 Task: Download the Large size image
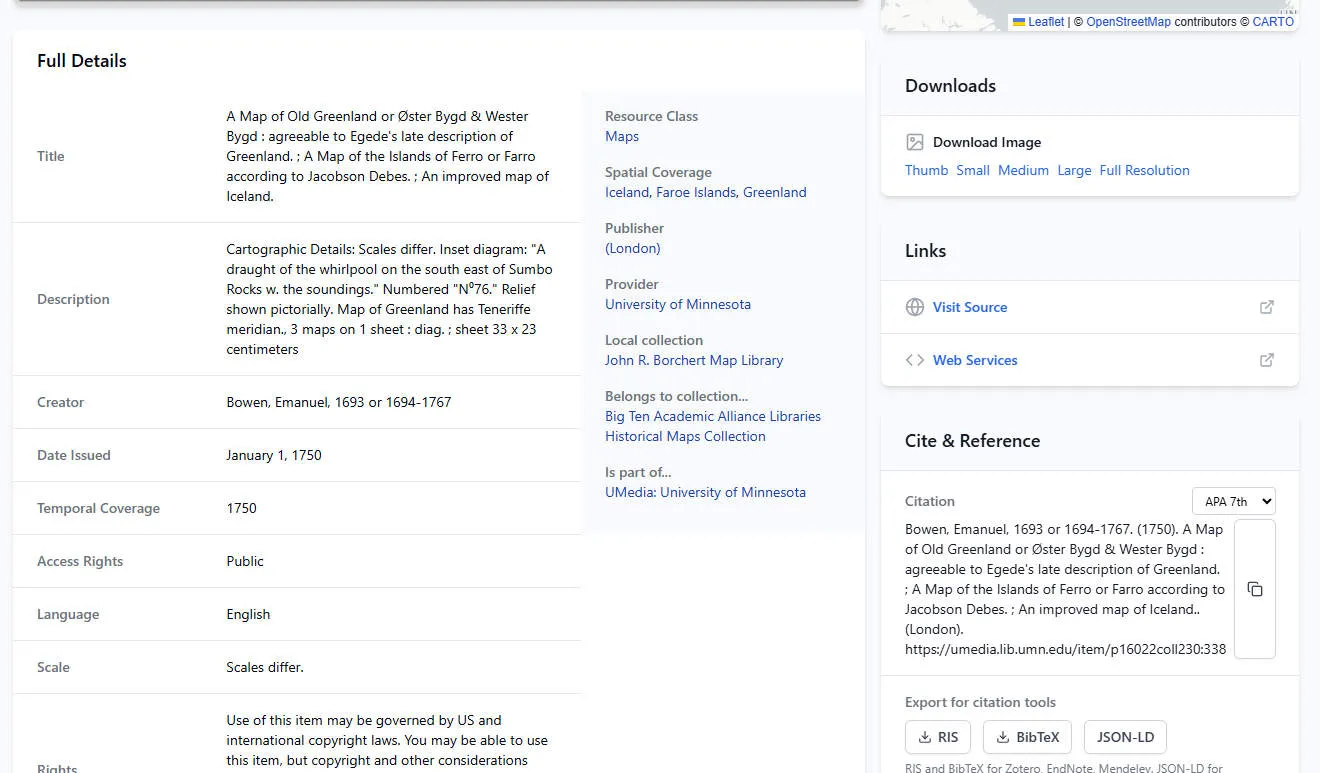[1074, 170]
